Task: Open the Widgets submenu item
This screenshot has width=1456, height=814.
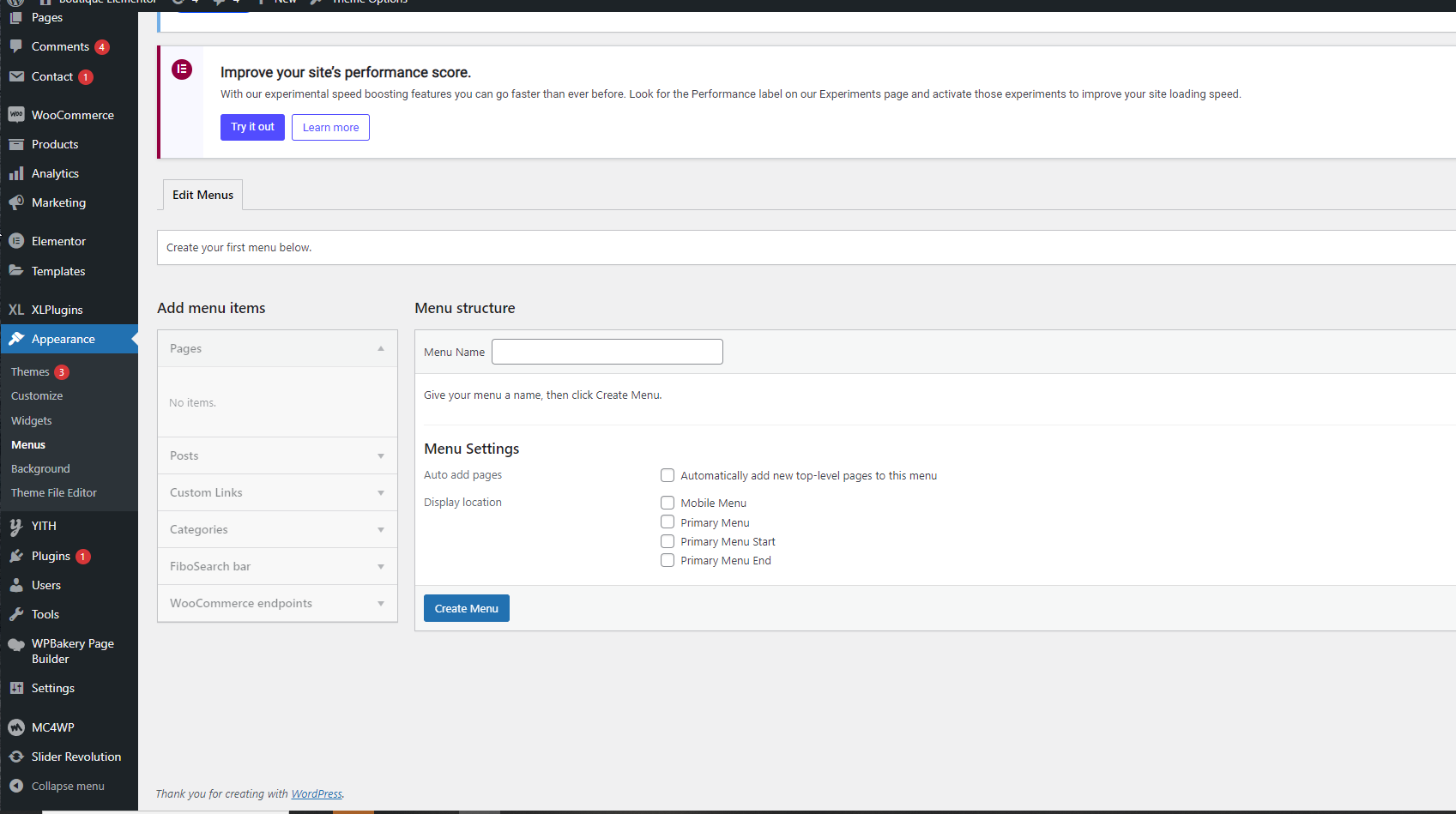Action: tap(32, 420)
